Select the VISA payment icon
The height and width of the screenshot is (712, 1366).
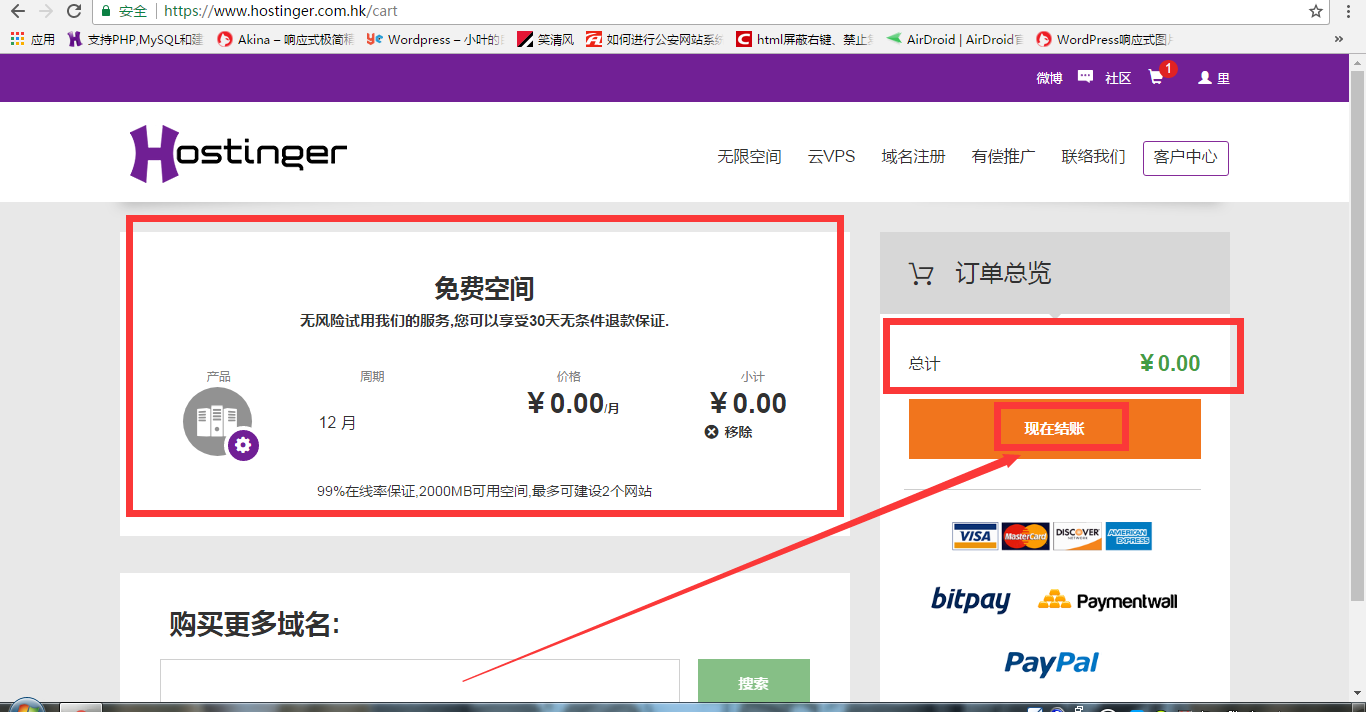point(973,536)
